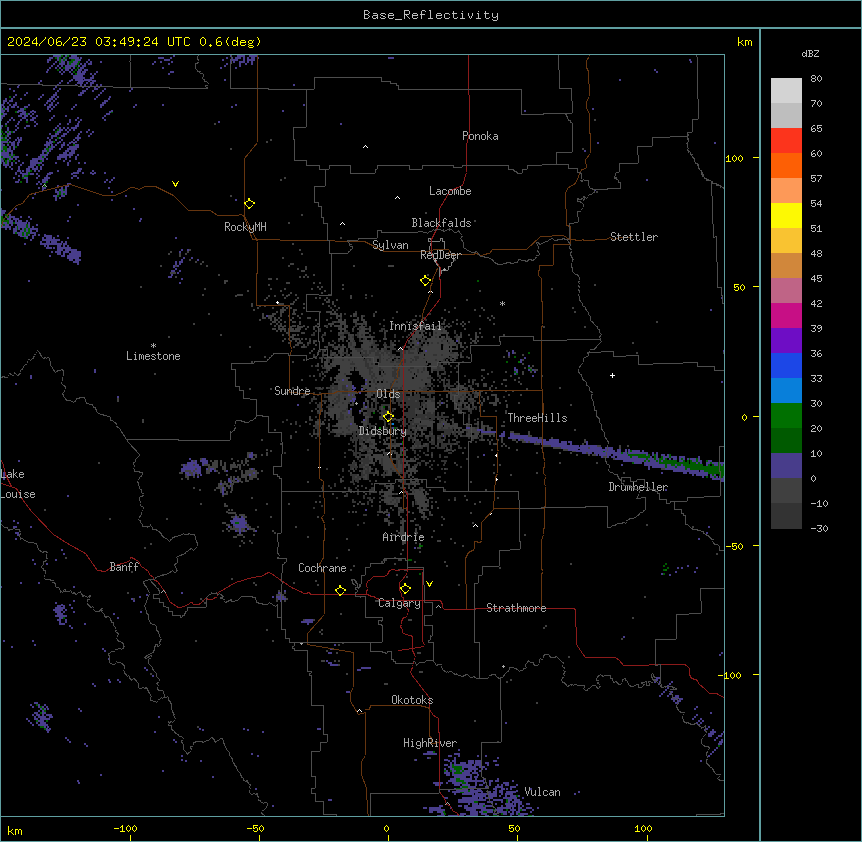The image size is (862, 842).
Task: Click the Drumheller town label
Action: (638, 487)
